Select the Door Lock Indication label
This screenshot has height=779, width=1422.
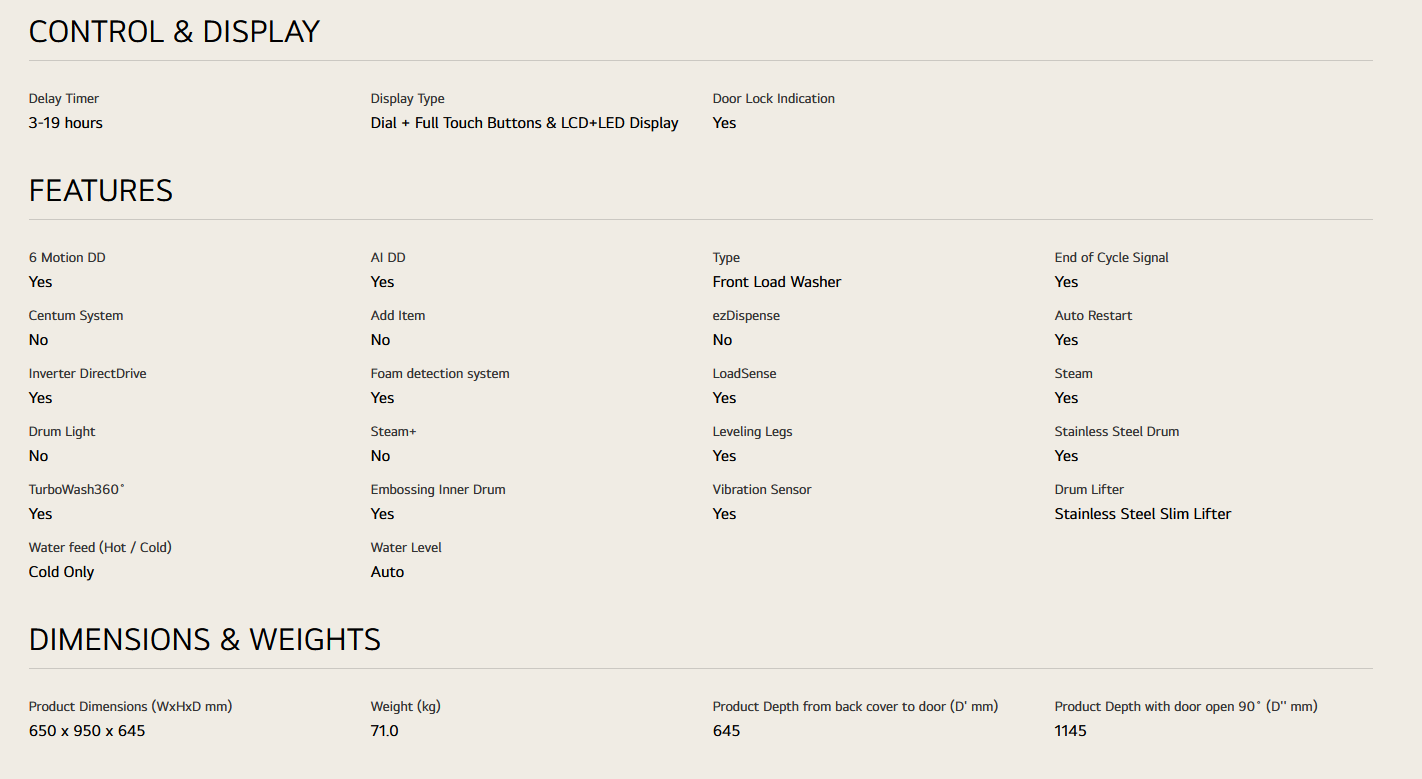click(773, 99)
